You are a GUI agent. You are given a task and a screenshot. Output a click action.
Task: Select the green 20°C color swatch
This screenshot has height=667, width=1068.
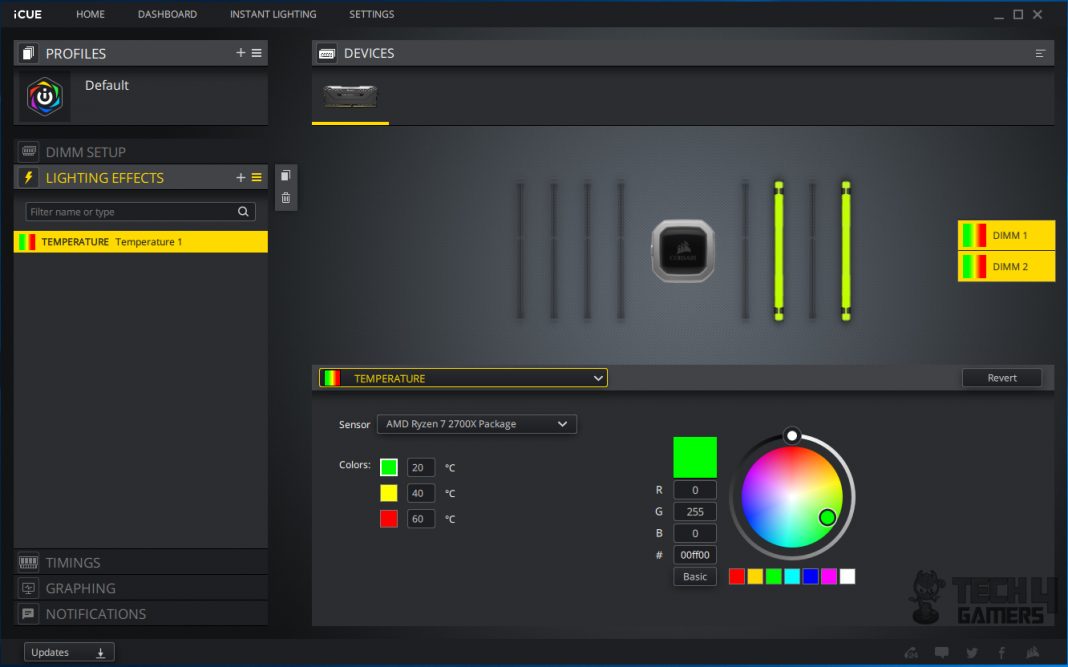[389, 467]
